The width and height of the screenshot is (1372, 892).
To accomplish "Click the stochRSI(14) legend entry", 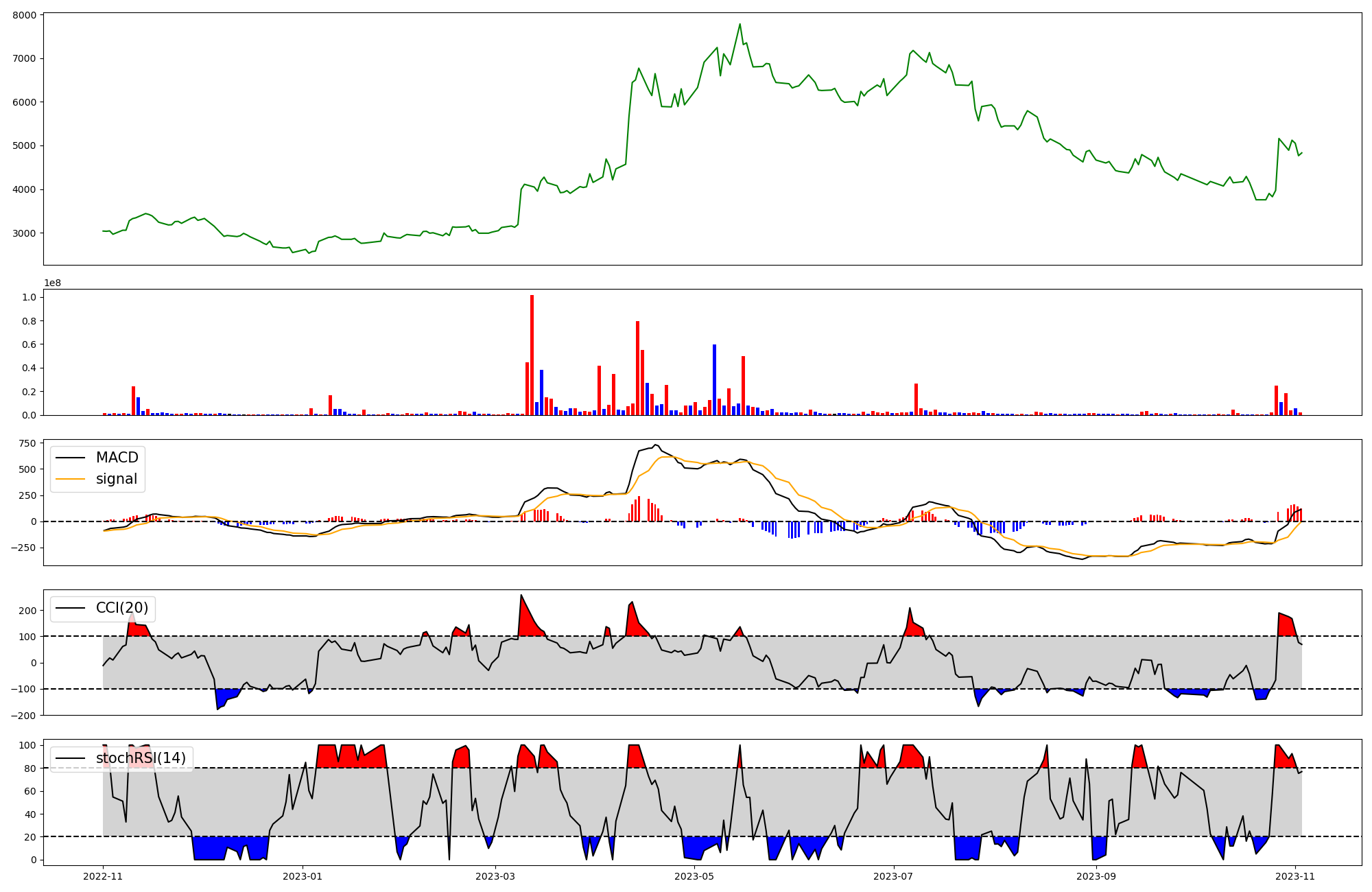I will (141, 758).
